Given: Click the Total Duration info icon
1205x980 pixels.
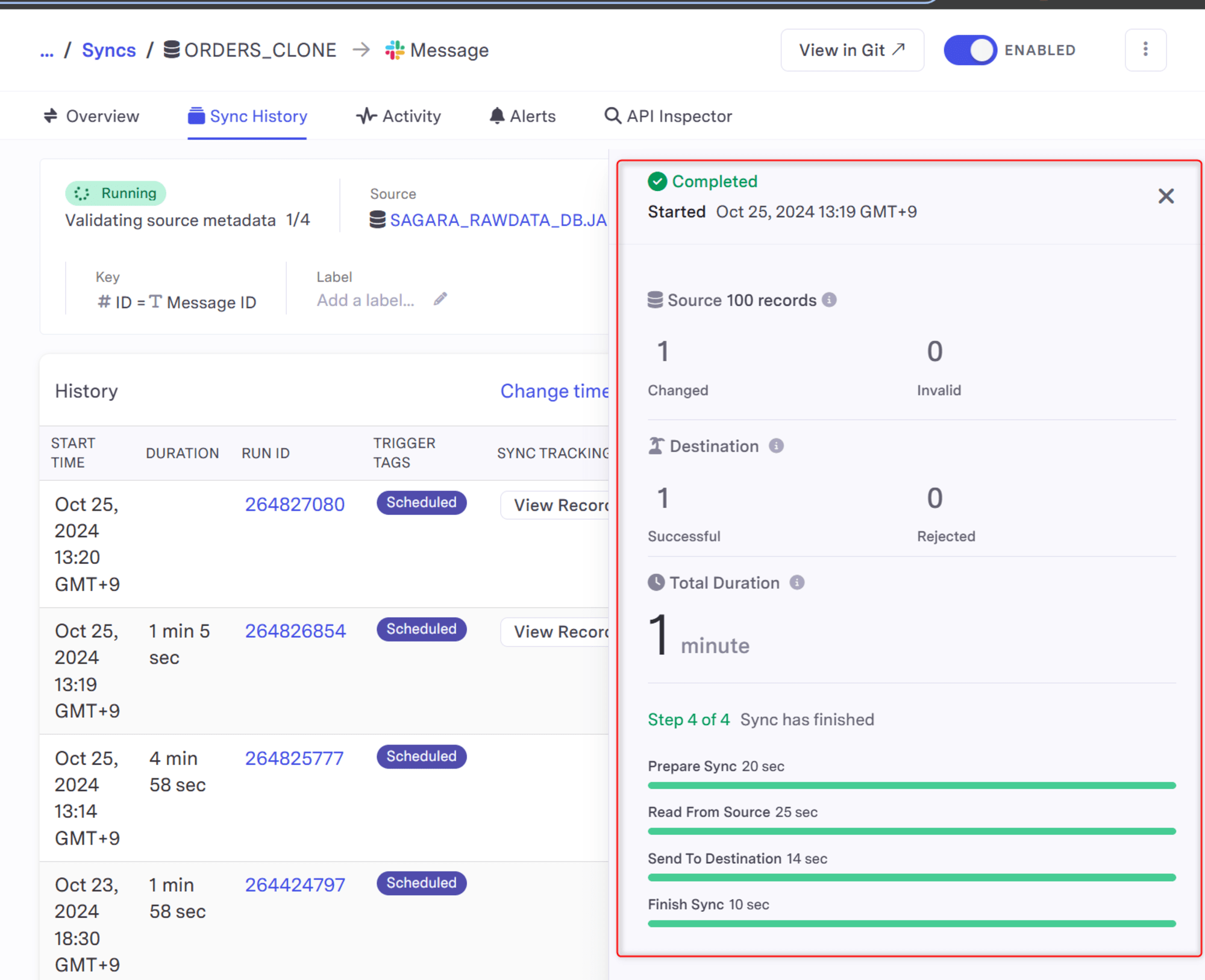Looking at the screenshot, I should pyautogui.click(x=797, y=582).
